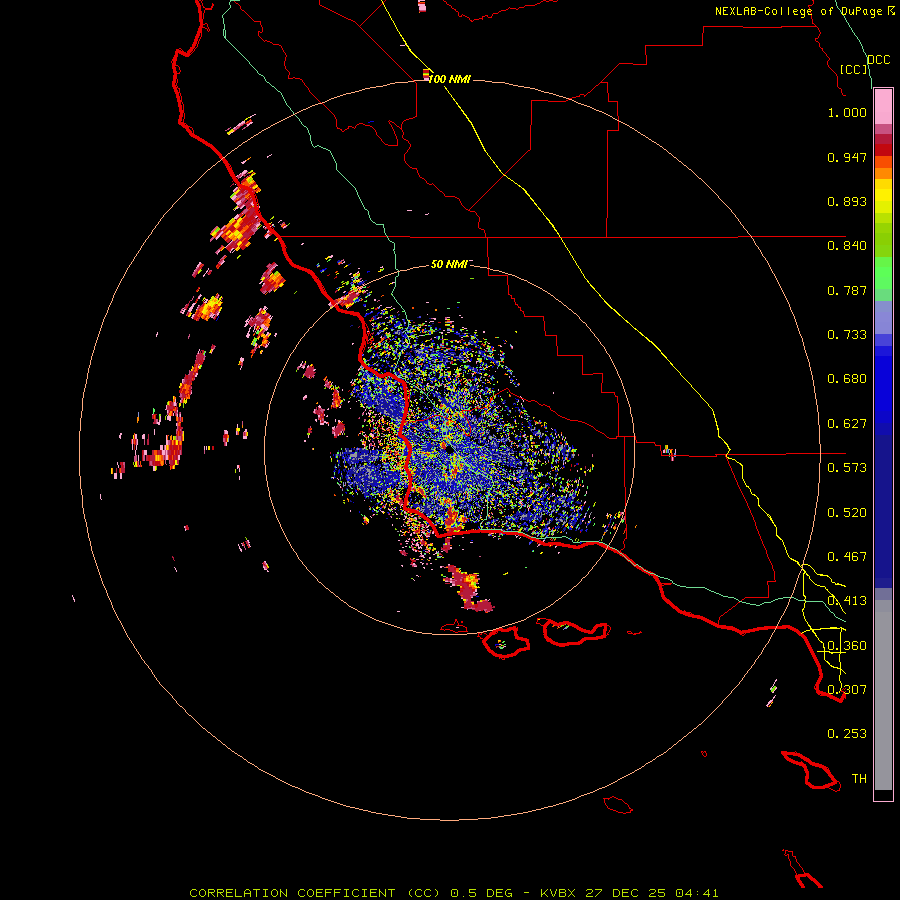Click the 0.467 scale value
The image size is (900, 900).
pos(847,557)
